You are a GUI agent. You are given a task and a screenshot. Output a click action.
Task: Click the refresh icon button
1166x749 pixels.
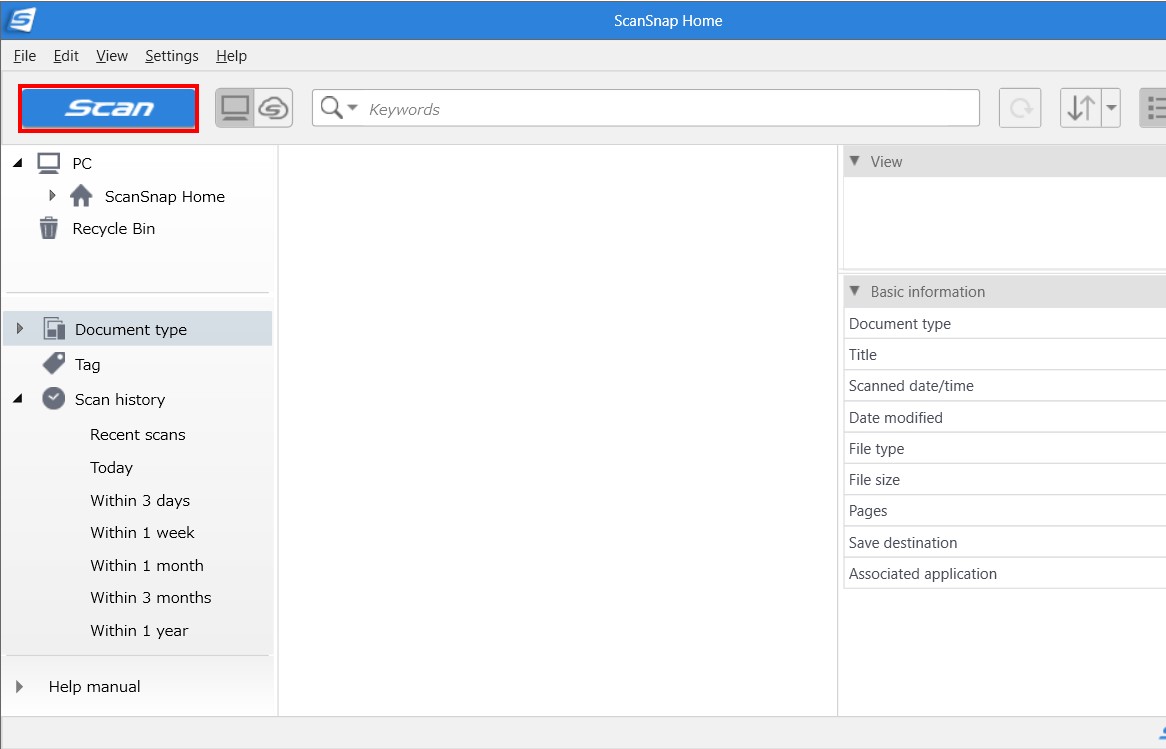pos(1020,109)
